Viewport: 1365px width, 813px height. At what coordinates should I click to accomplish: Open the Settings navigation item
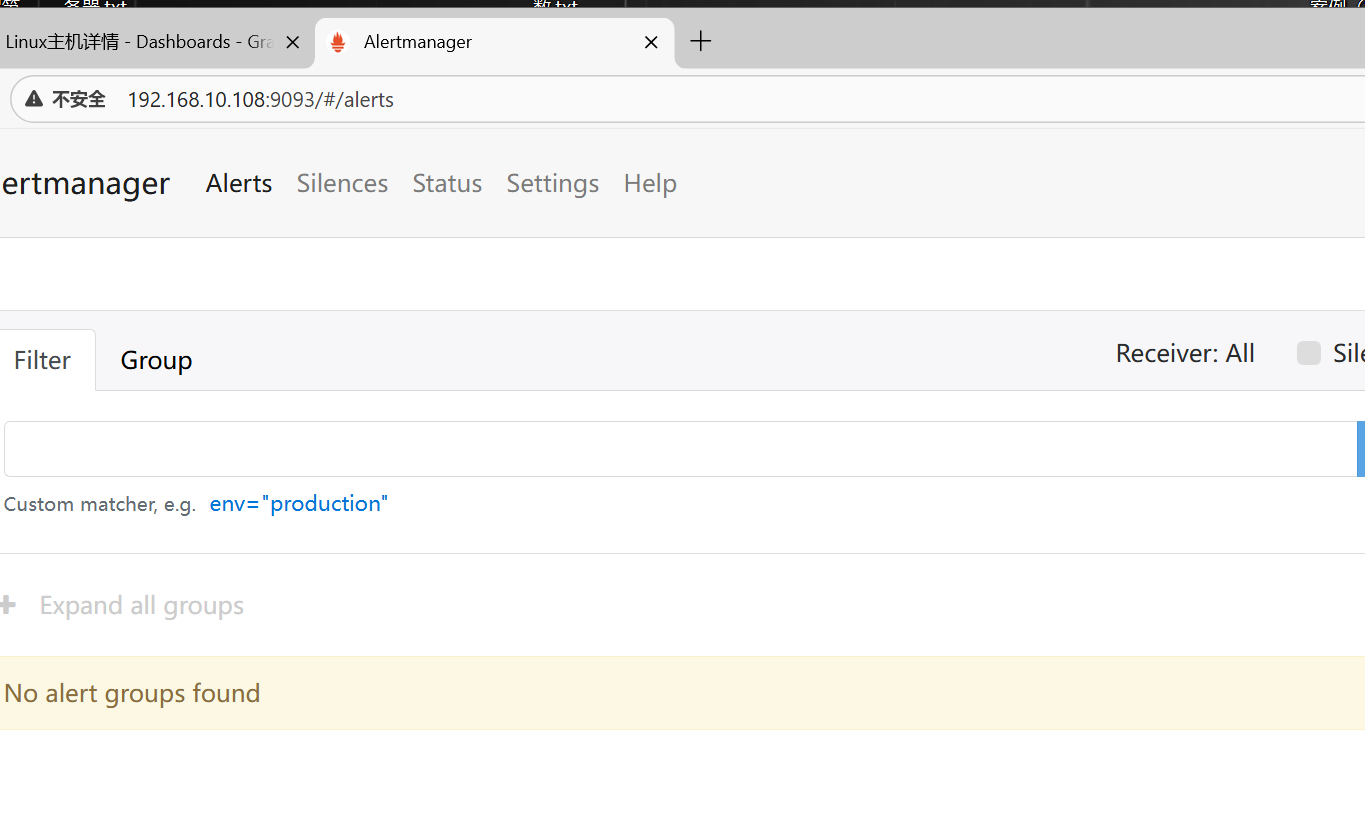[x=553, y=183]
